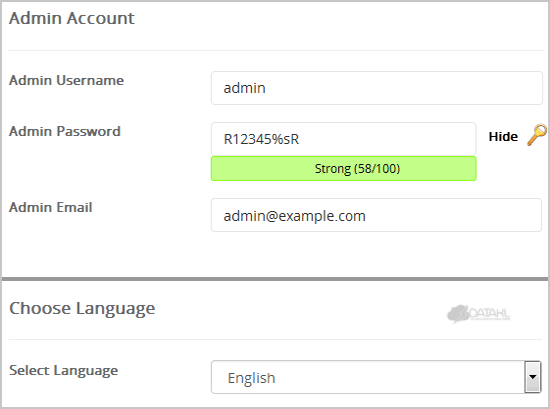Click the admin@example.com text in email field
Viewport: 550px width, 409px height.
click(x=295, y=216)
